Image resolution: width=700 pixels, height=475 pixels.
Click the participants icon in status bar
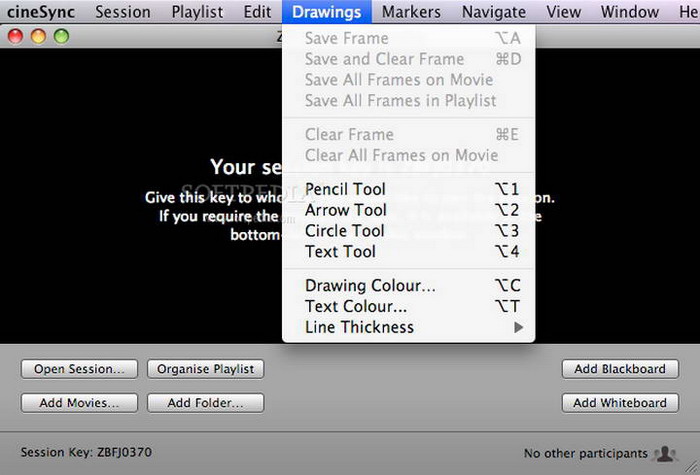point(664,453)
